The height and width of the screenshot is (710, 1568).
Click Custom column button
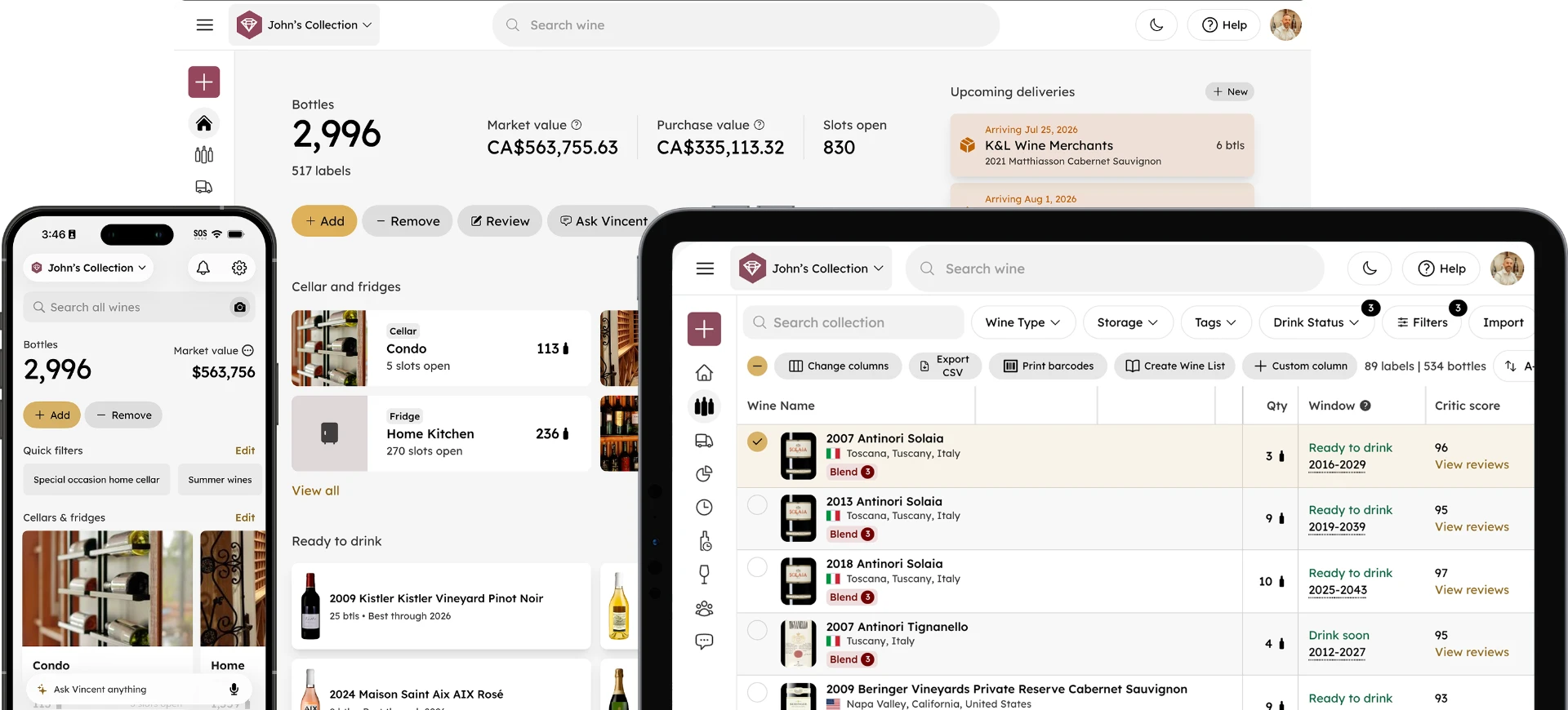tap(1300, 366)
